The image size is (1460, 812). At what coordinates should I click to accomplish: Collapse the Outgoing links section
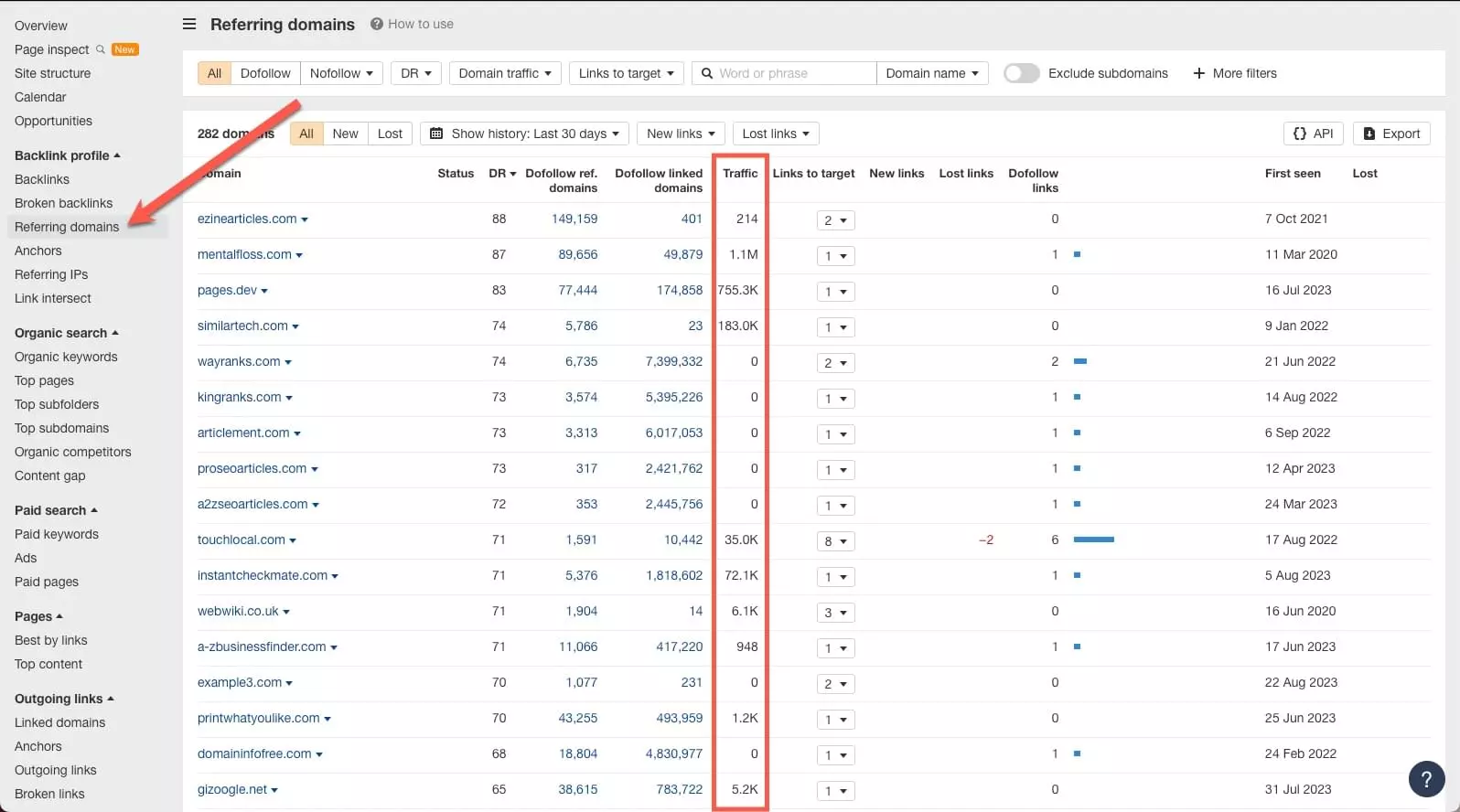tap(64, 699)
